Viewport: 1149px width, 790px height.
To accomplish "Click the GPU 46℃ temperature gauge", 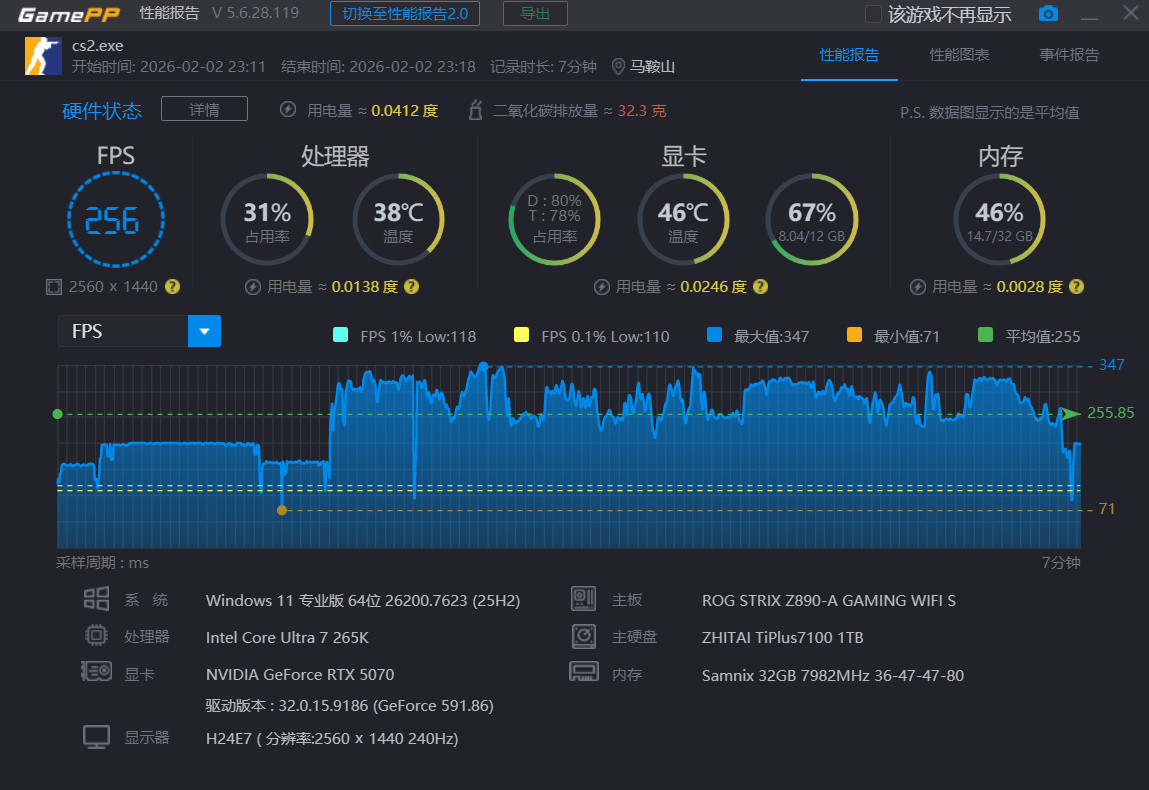I will (x=683, y=219).
